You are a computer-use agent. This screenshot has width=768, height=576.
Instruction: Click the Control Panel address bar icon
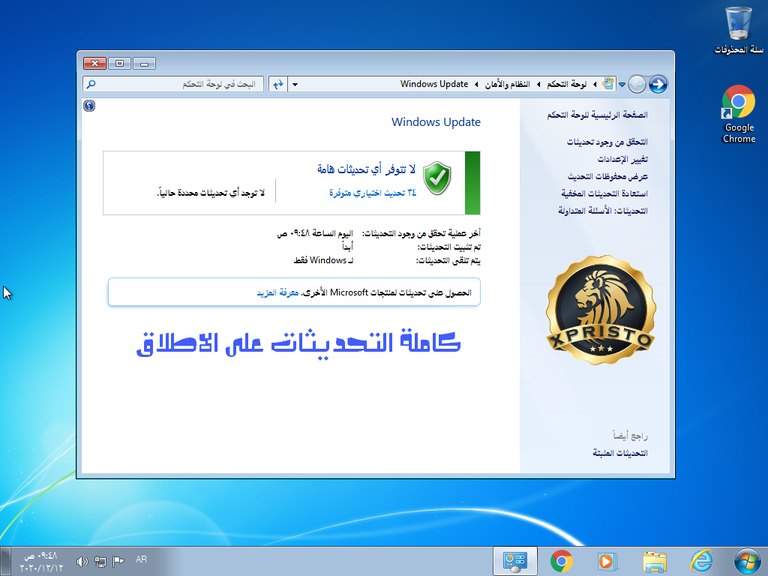pyautogui.click(x=608, y=84)
